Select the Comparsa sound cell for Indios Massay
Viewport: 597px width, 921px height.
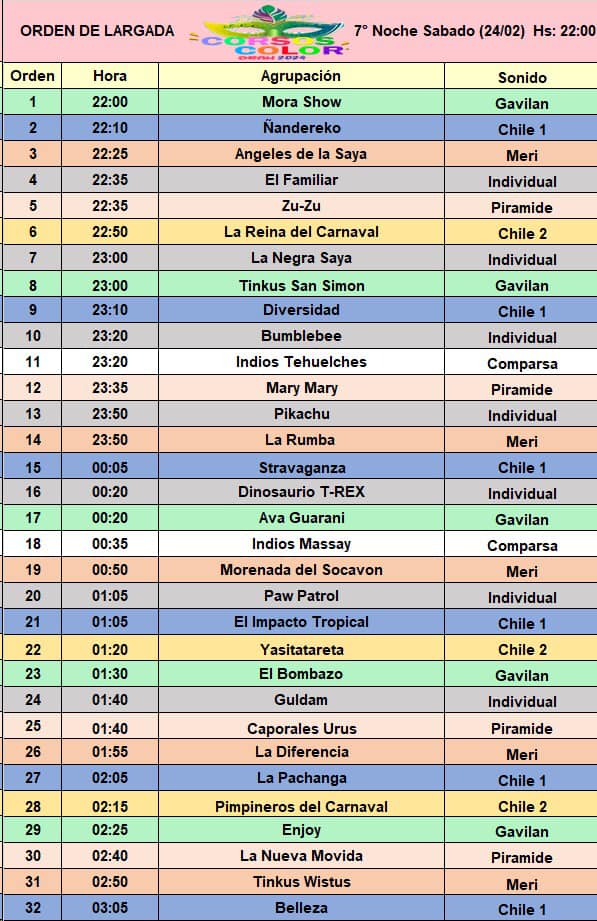(522, 545)
